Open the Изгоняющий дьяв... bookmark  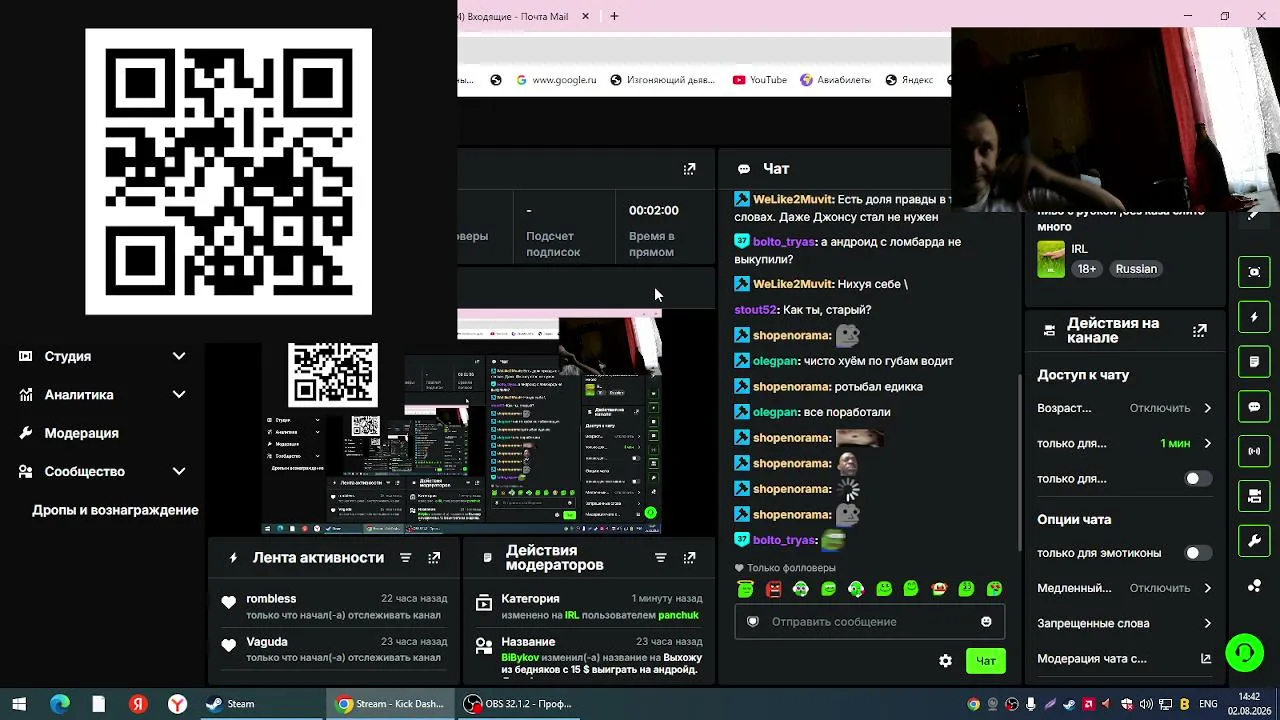pyautogui.click(x=662, y=80)
